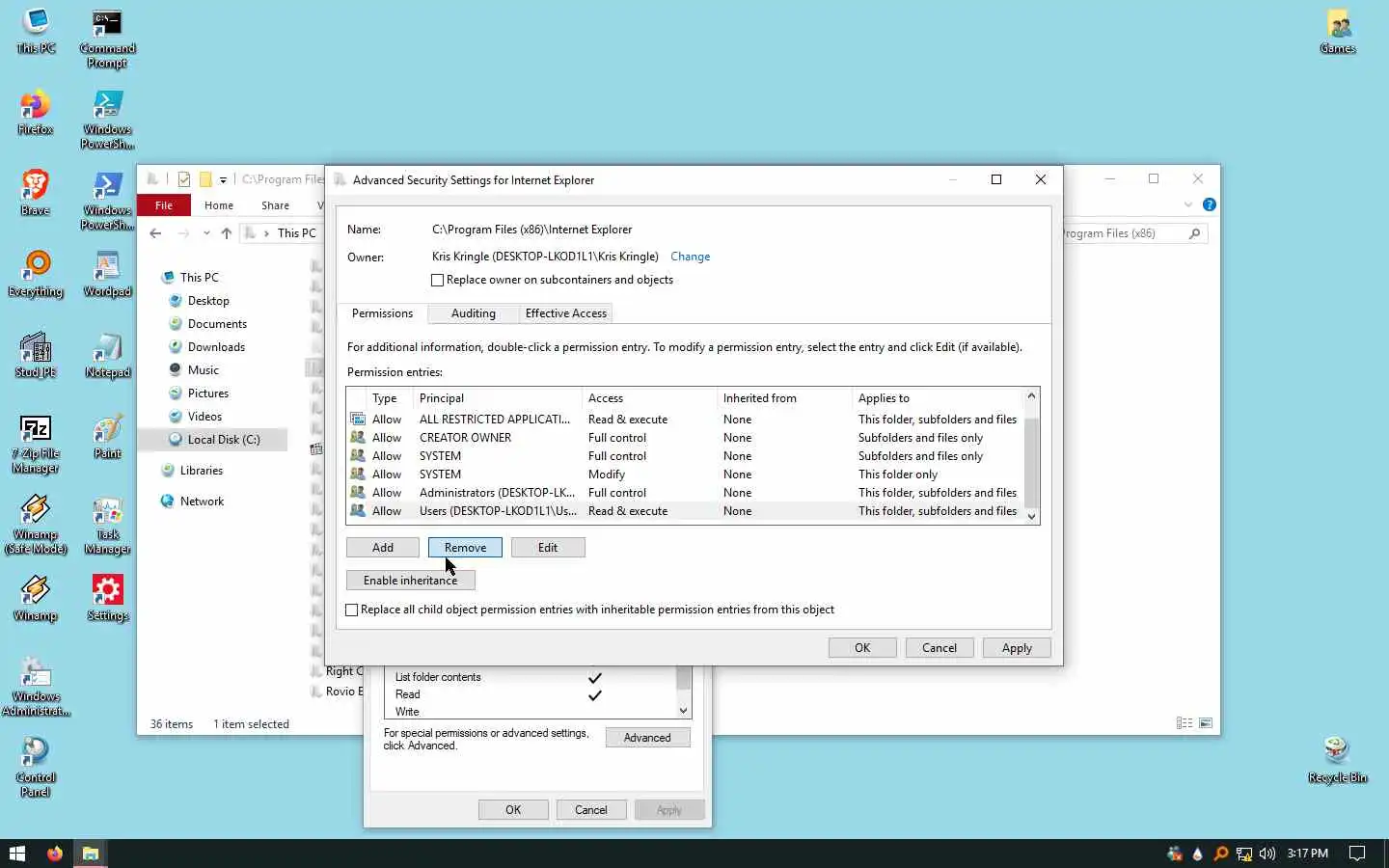Check Replace owner on subcontainers and objects
Screen dimensions: 1389x868
(437, 280)
